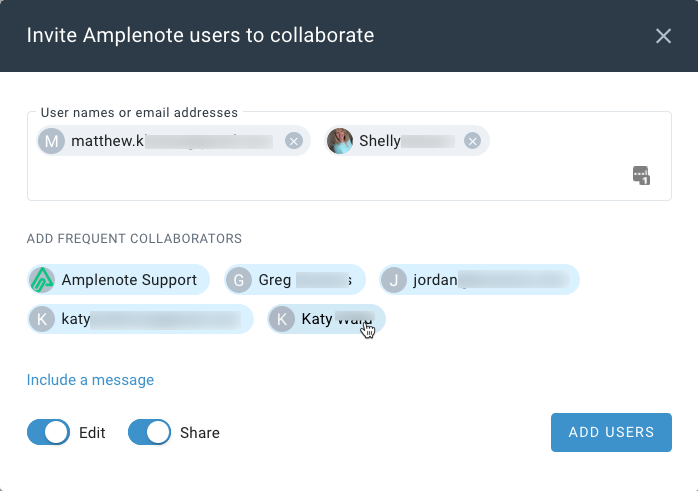
Task: Click the M avatar of matthew.k chip
Action: tap(51, 141)
